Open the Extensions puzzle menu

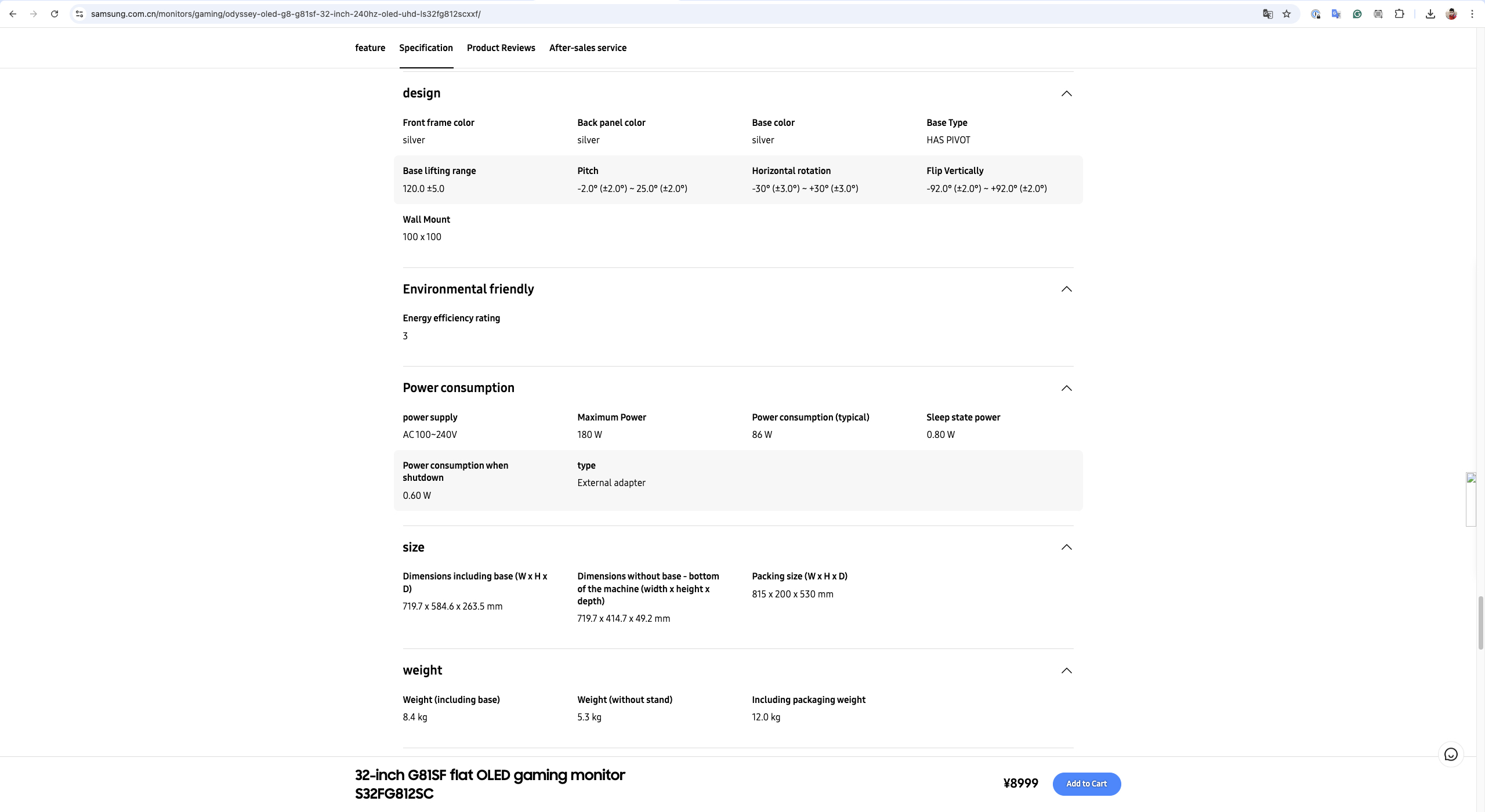(1399, 14)
